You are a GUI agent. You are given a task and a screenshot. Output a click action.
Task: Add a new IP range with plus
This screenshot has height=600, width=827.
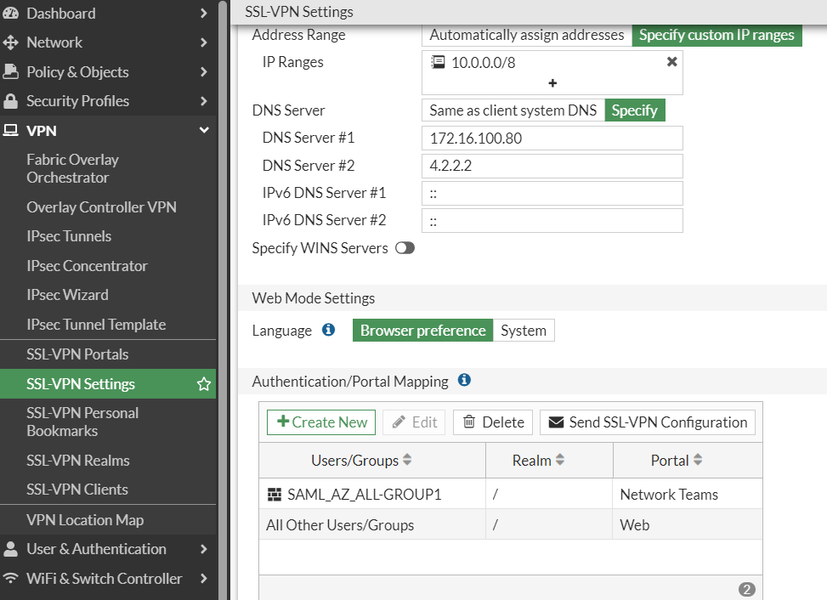click(552, 84)
